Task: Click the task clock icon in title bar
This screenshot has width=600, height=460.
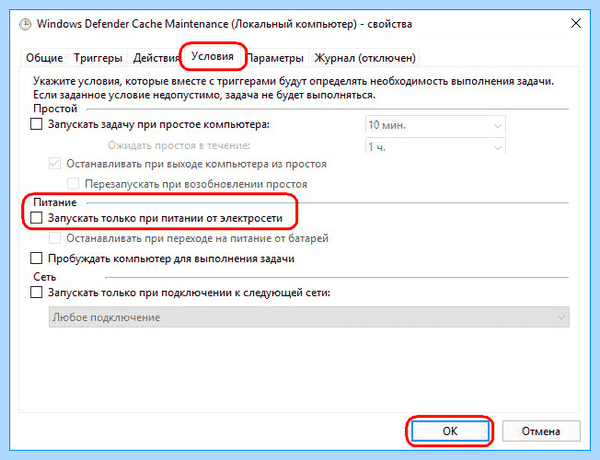Action: (25, 24)
